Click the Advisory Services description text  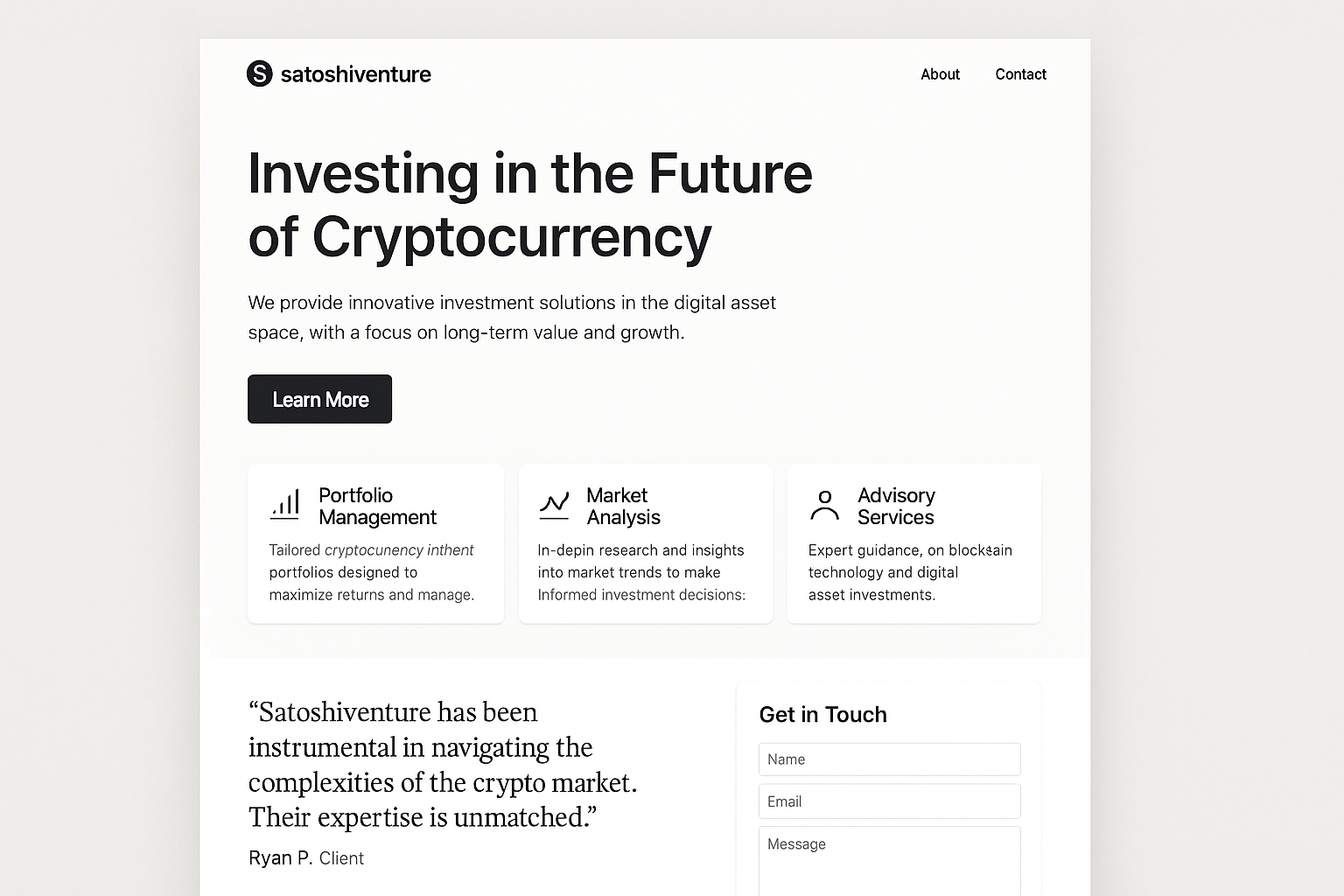coord(909,572)
